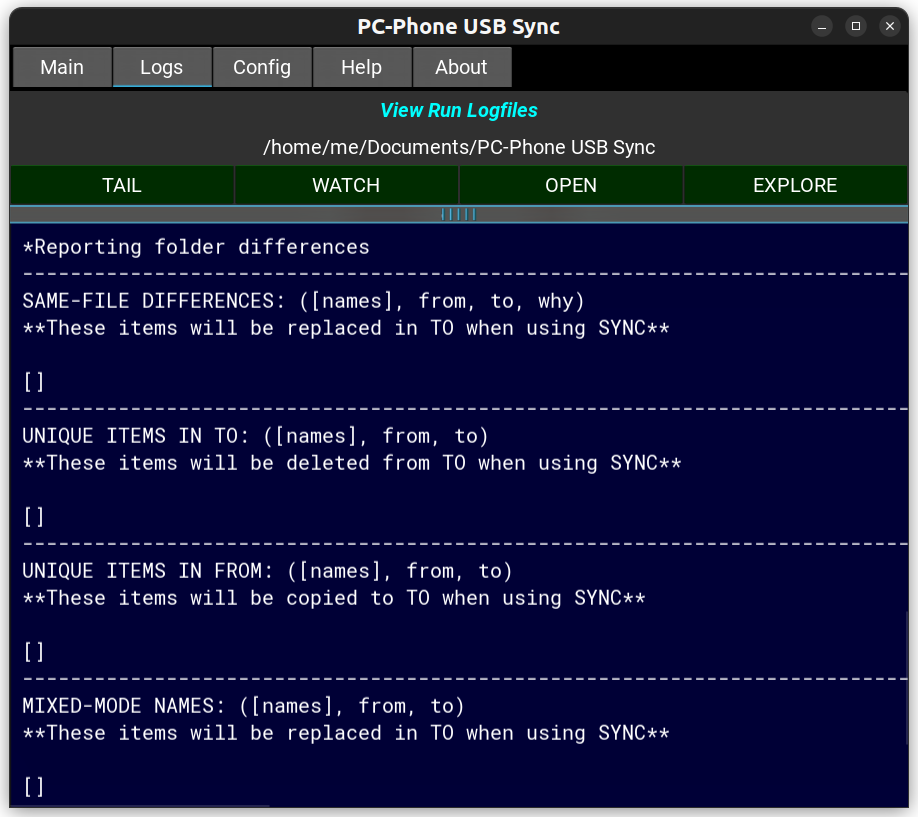
Task: Click the WATCH logfile button
Action: point(346,185)
